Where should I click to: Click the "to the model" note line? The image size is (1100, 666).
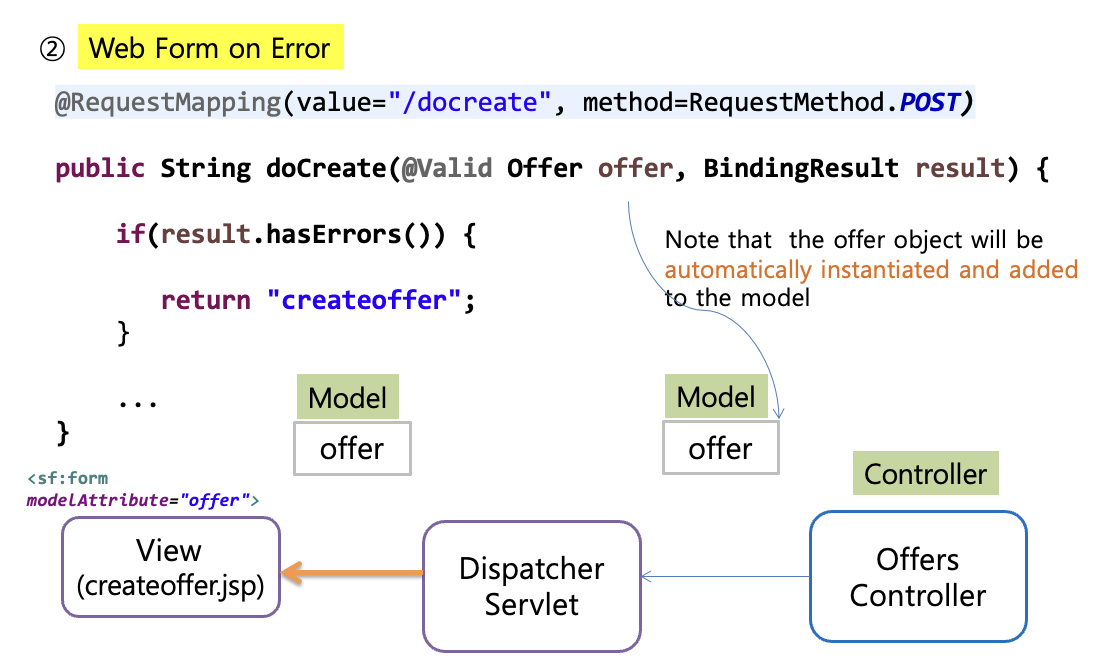coord(737,298)
